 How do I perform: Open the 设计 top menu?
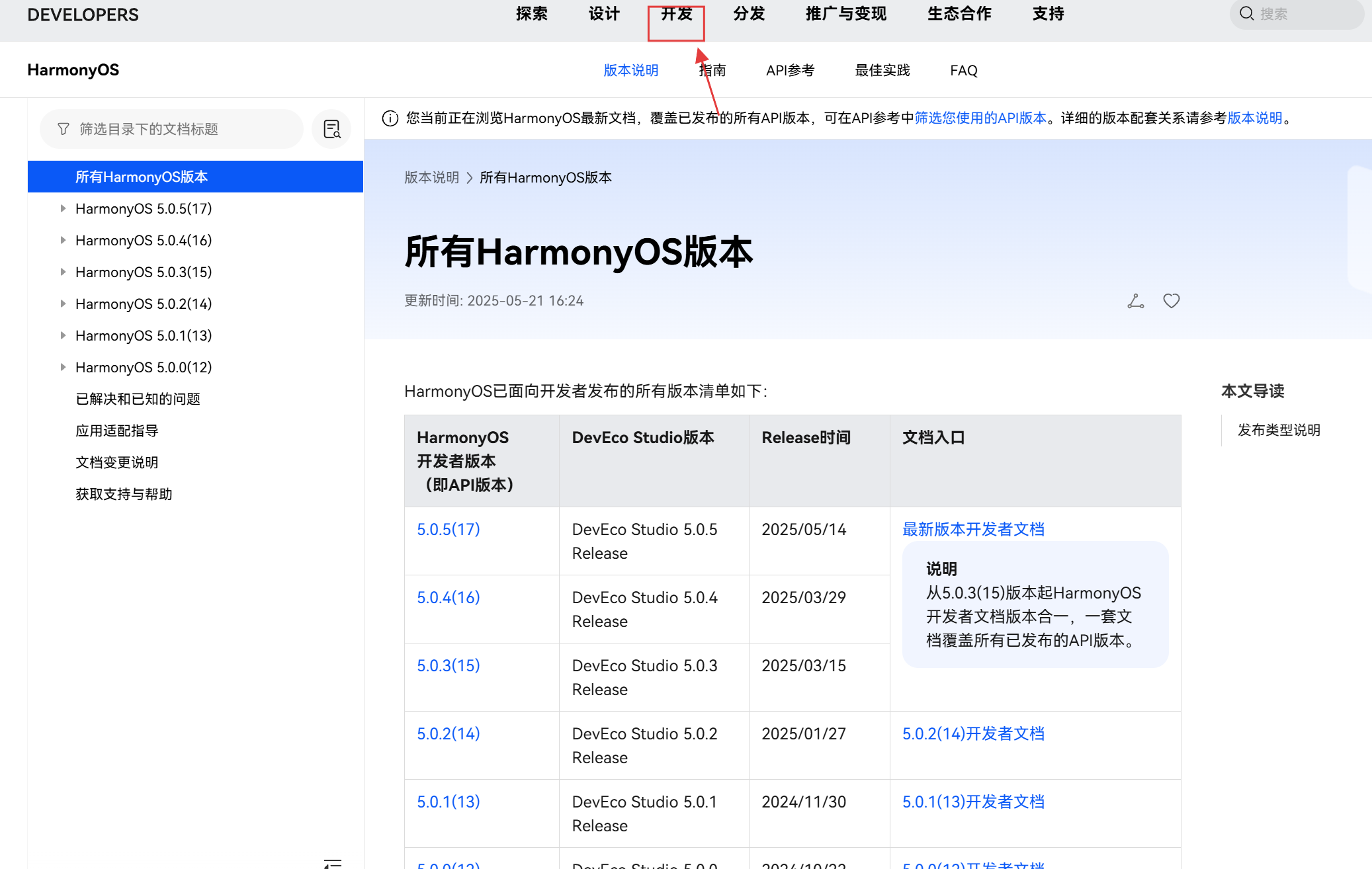[604, 14]
